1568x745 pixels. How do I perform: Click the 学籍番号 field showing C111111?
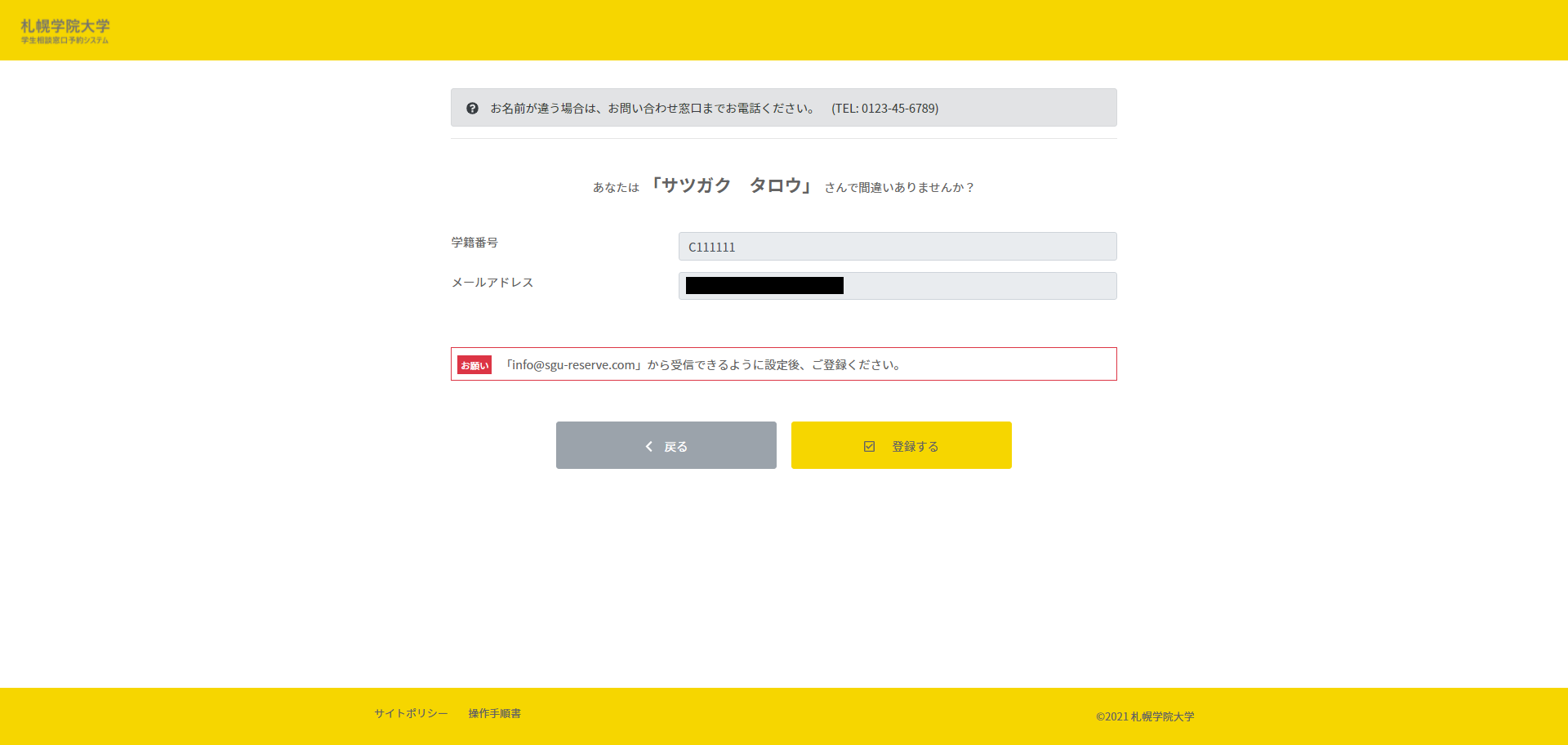897,246
